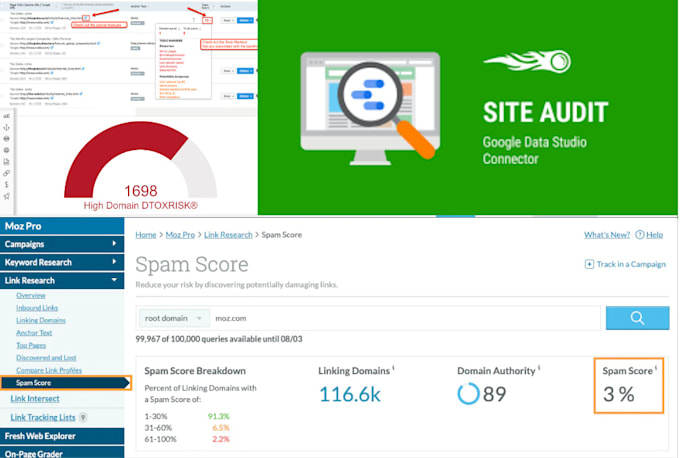This screenshot has height=458, width=680.
Task: Click the chain link icon in the DTOXRISK sidebar
Action: [7, 173]
